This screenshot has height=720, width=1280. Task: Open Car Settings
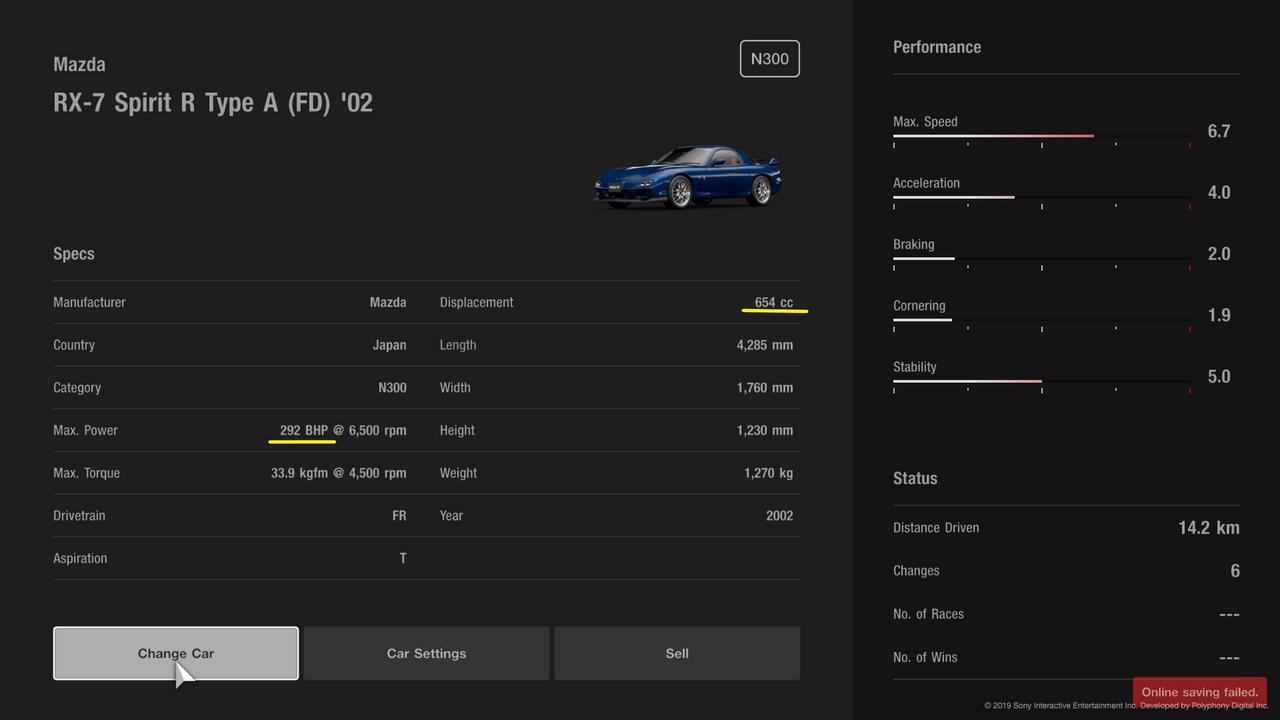coord(426,653)
